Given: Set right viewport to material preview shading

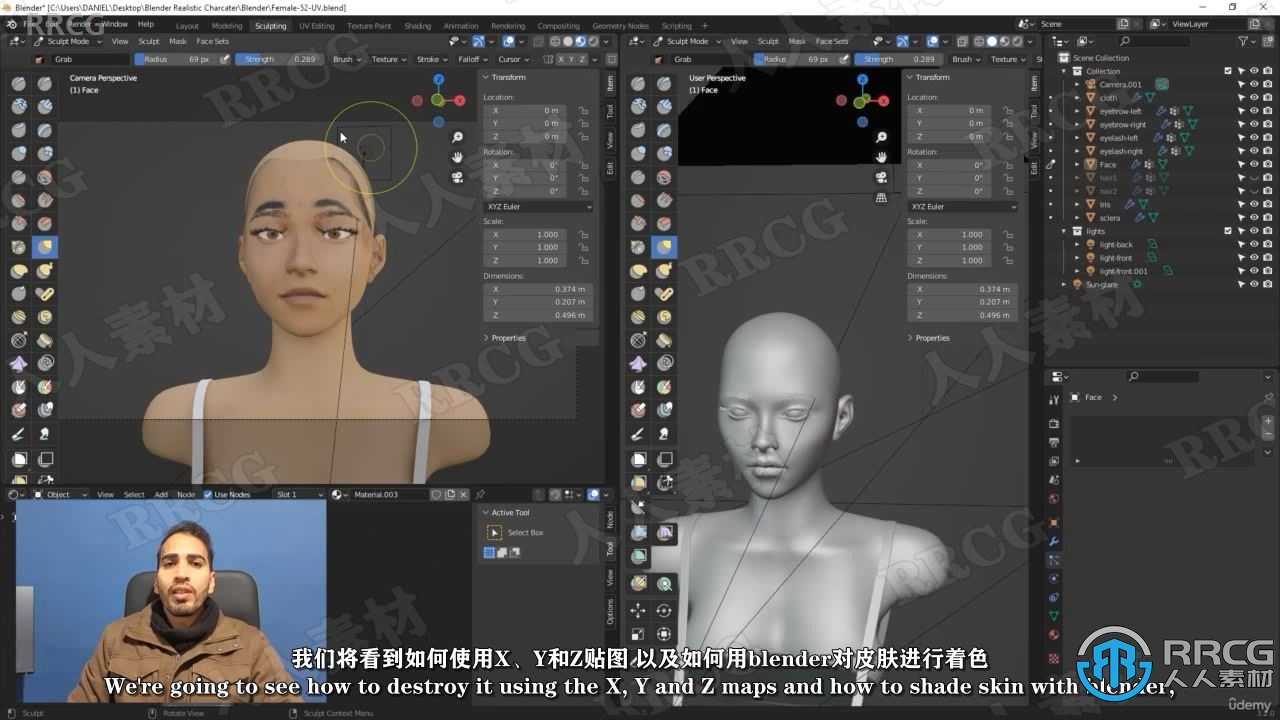Looking at the screenshot, I should coord(1004,41).
